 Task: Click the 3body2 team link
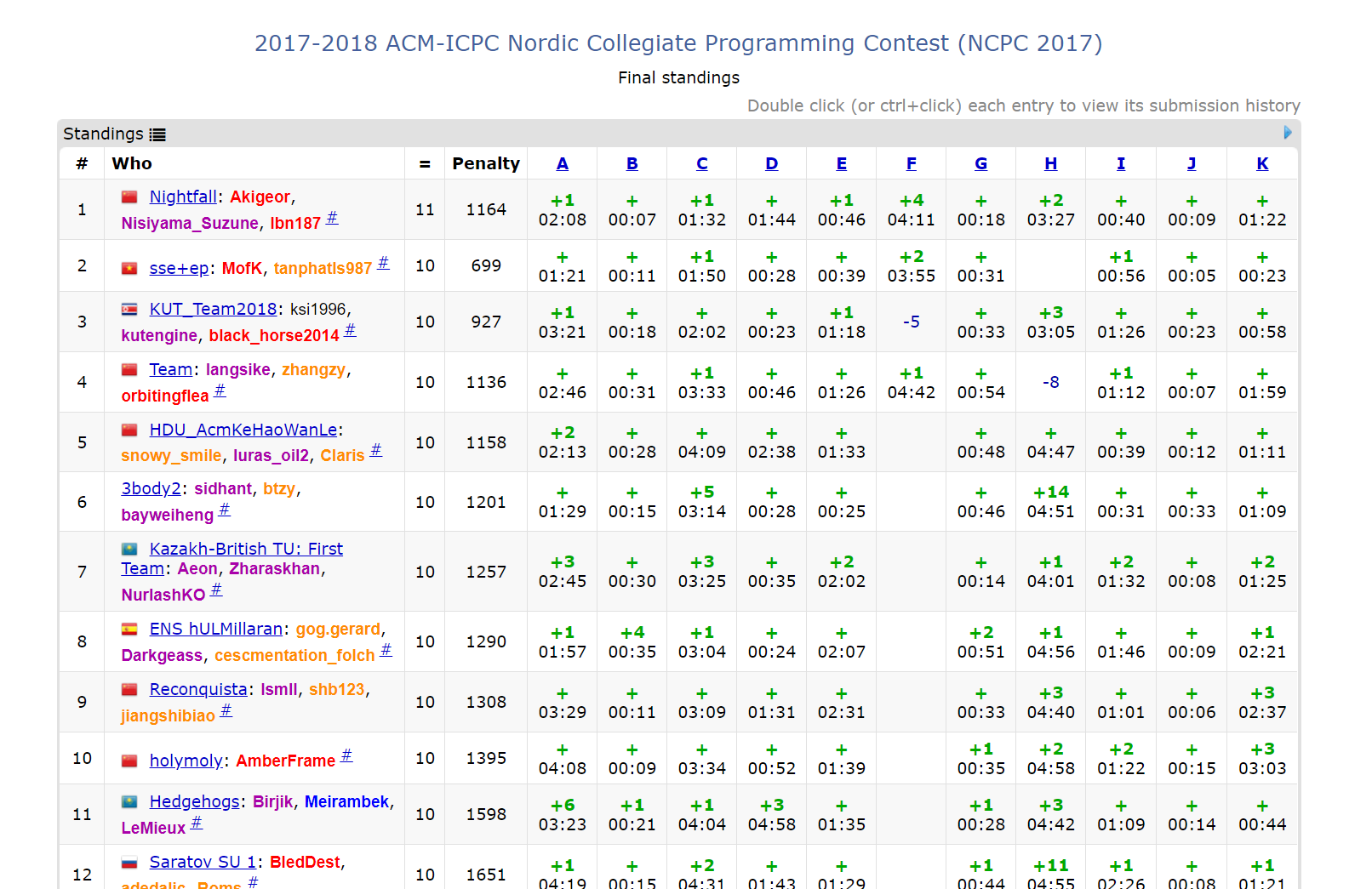point(151,488)
